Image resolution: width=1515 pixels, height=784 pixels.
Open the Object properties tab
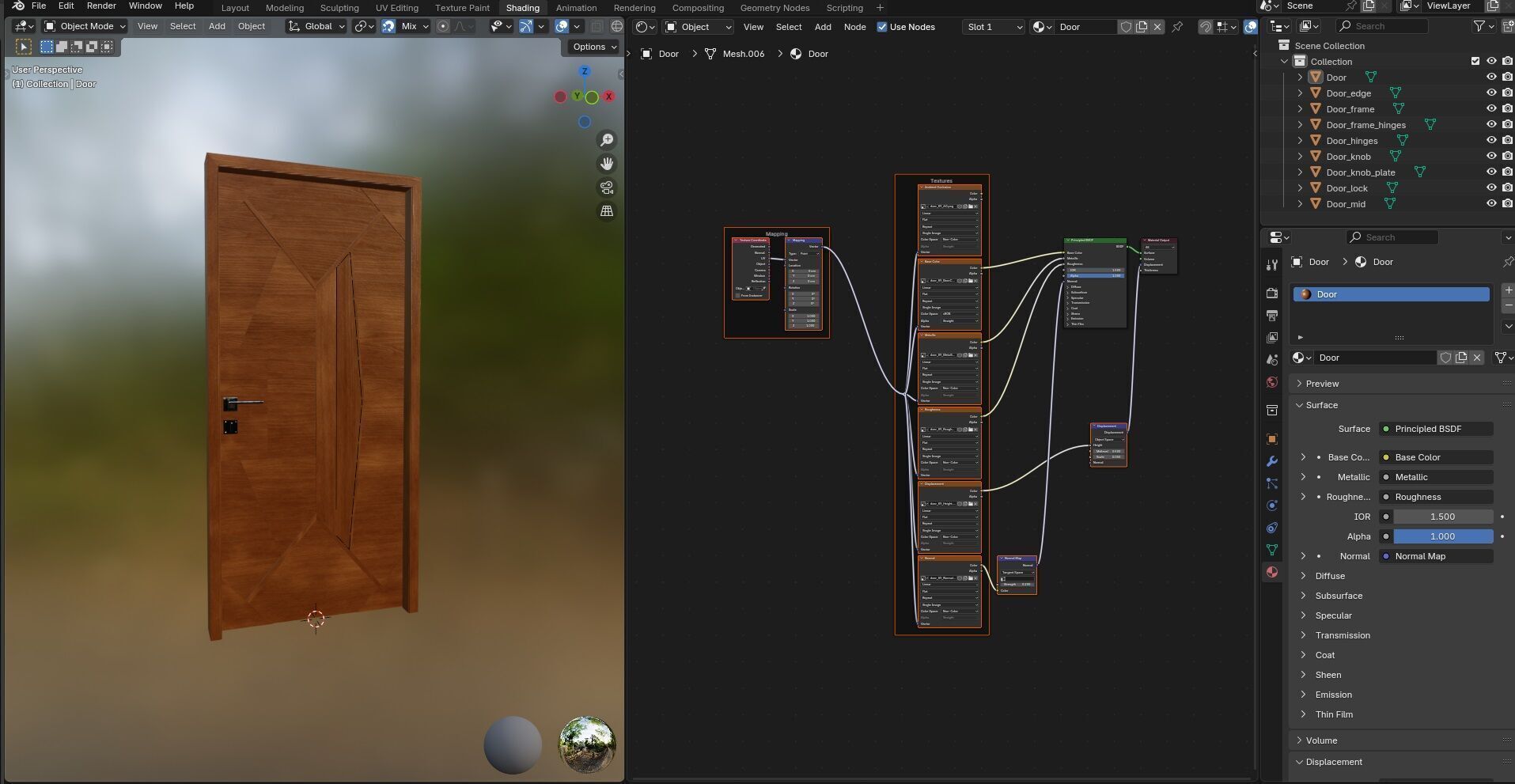[x=1272, y=439]
